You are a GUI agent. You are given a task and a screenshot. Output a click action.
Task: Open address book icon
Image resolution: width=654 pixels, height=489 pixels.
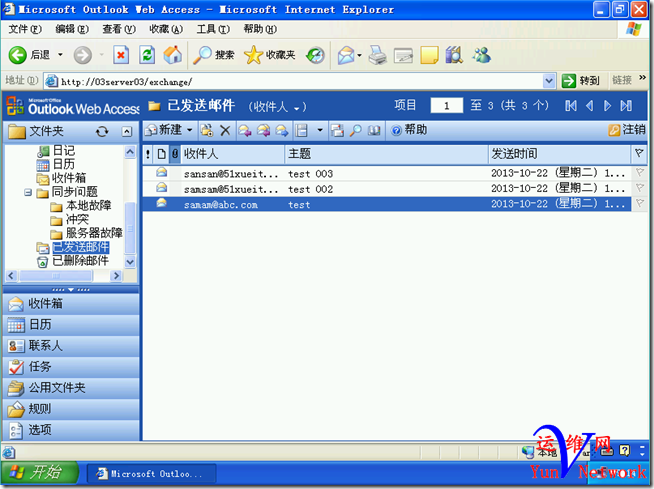click(x=374, y=131)
